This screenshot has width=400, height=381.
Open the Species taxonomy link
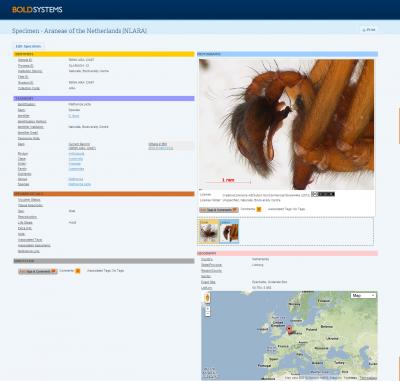(x=79, y=184)
